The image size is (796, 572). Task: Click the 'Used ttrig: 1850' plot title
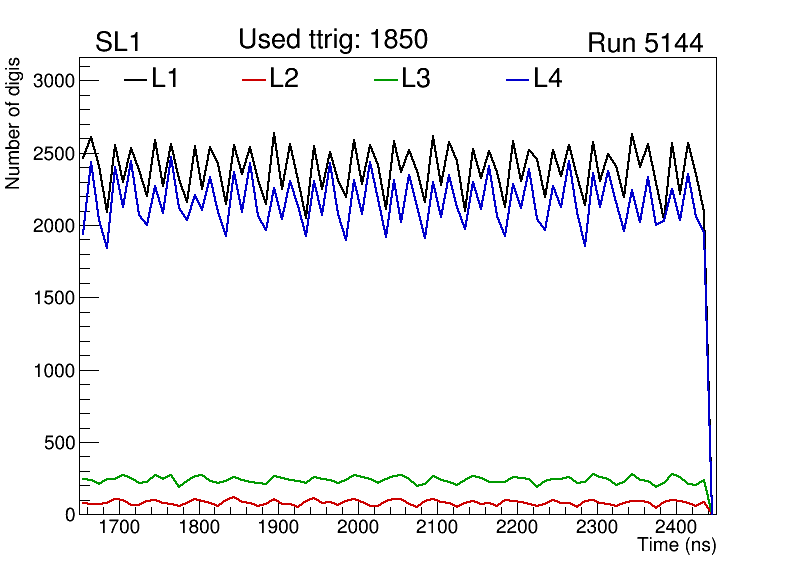(333, 40)
